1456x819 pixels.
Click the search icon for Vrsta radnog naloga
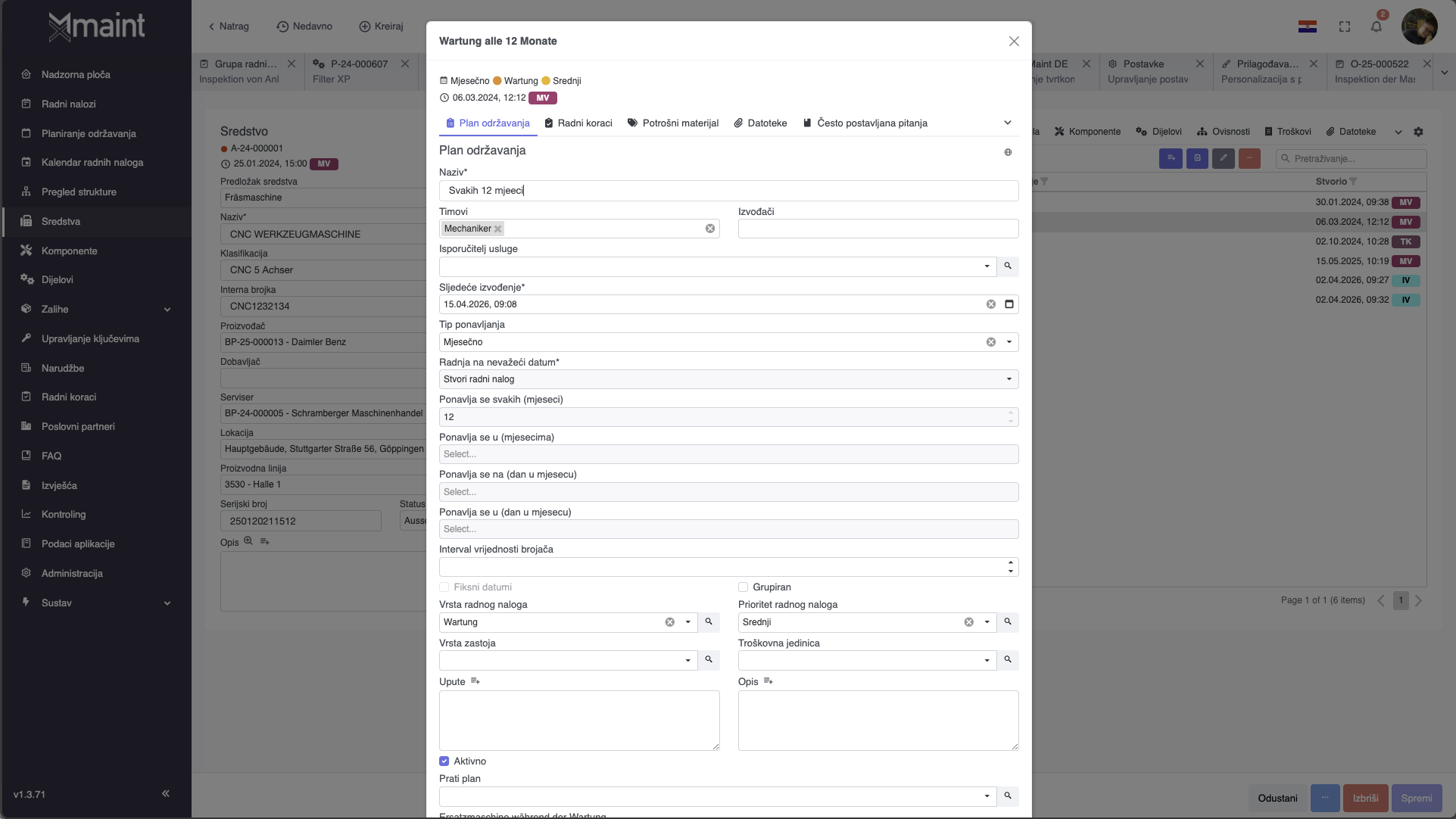pos(709,622)
